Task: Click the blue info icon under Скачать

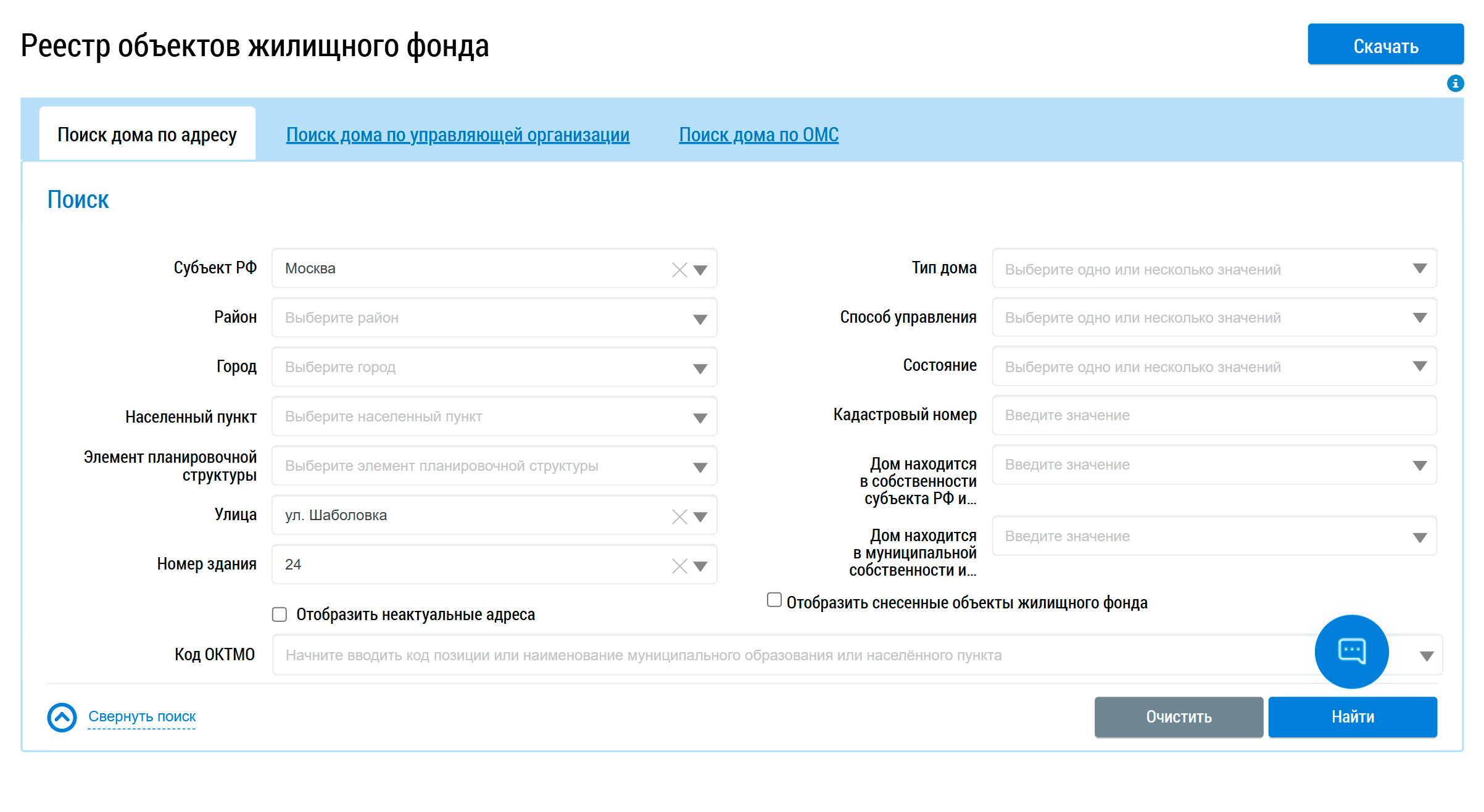Action: pos(1455,83)
